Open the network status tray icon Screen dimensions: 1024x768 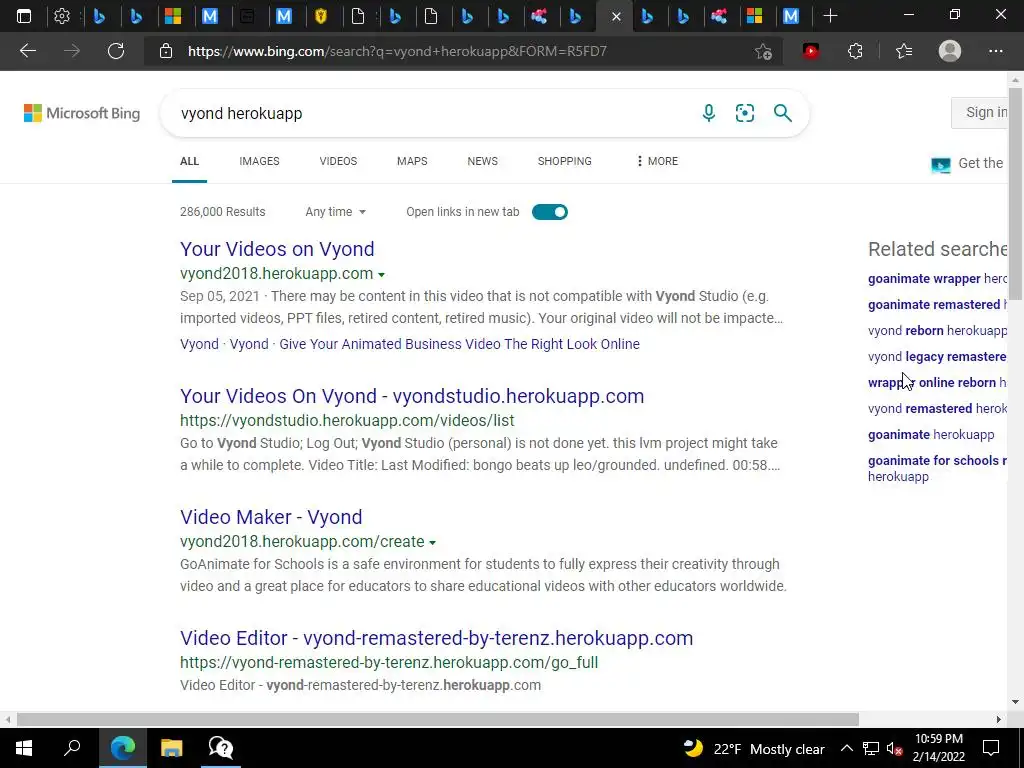[871, 748]
